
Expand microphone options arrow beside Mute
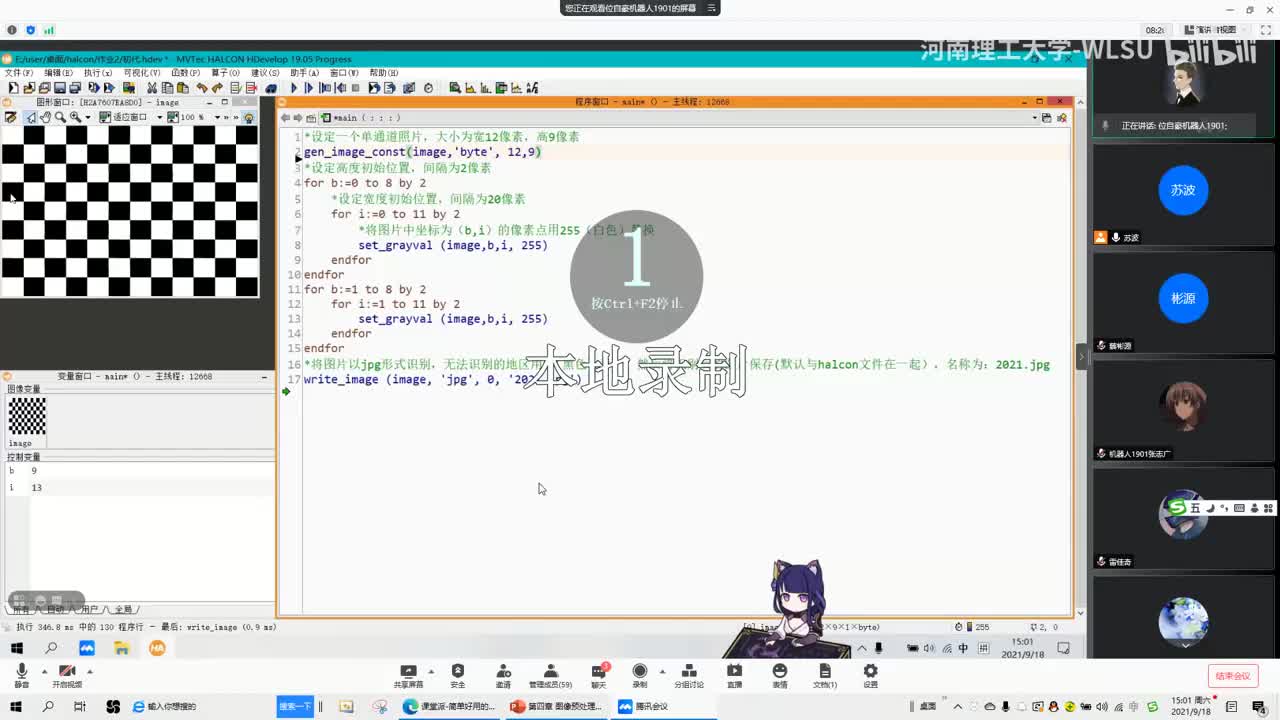pos(43,671)
